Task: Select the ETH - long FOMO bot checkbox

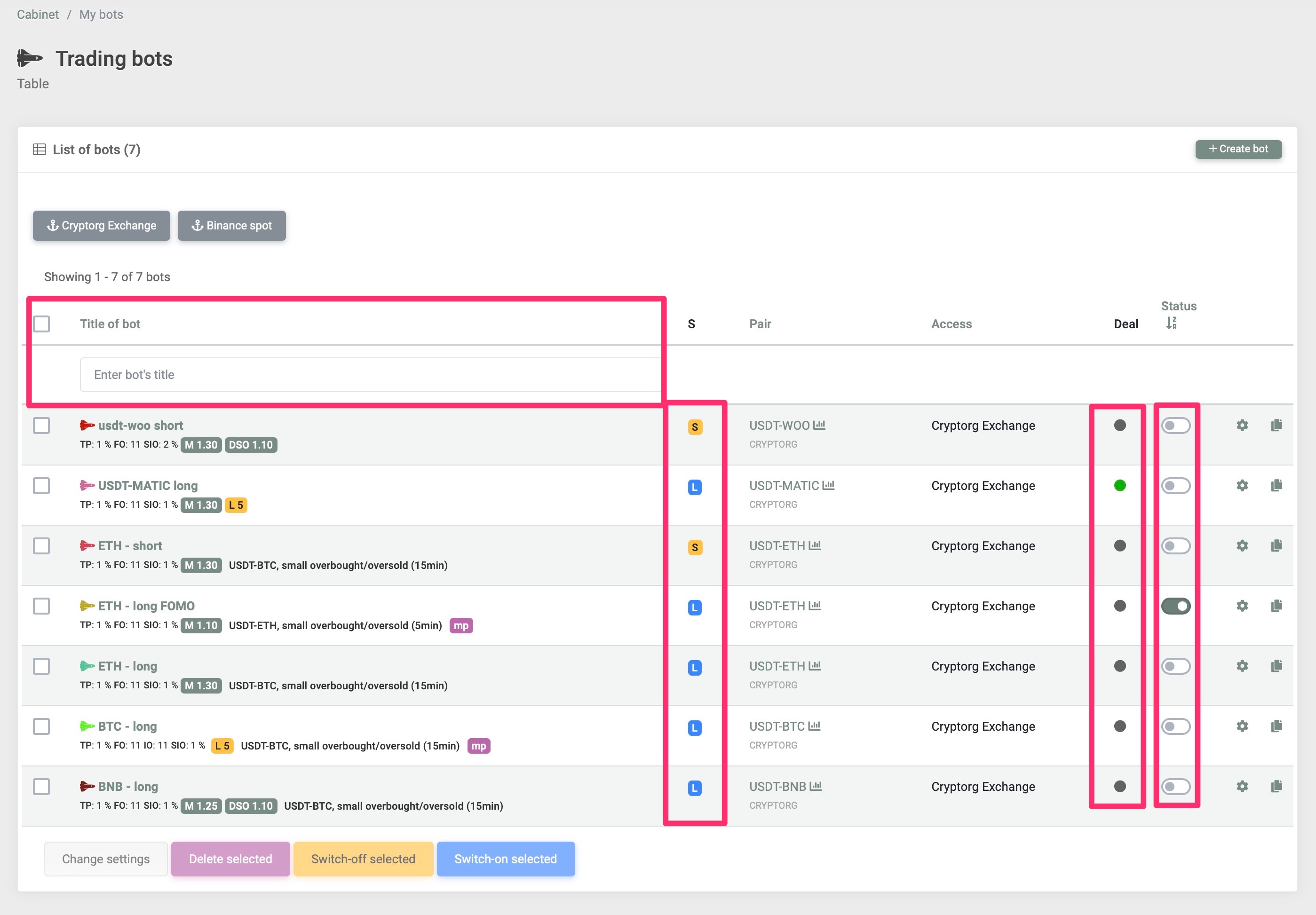Action: click(41, 606)
